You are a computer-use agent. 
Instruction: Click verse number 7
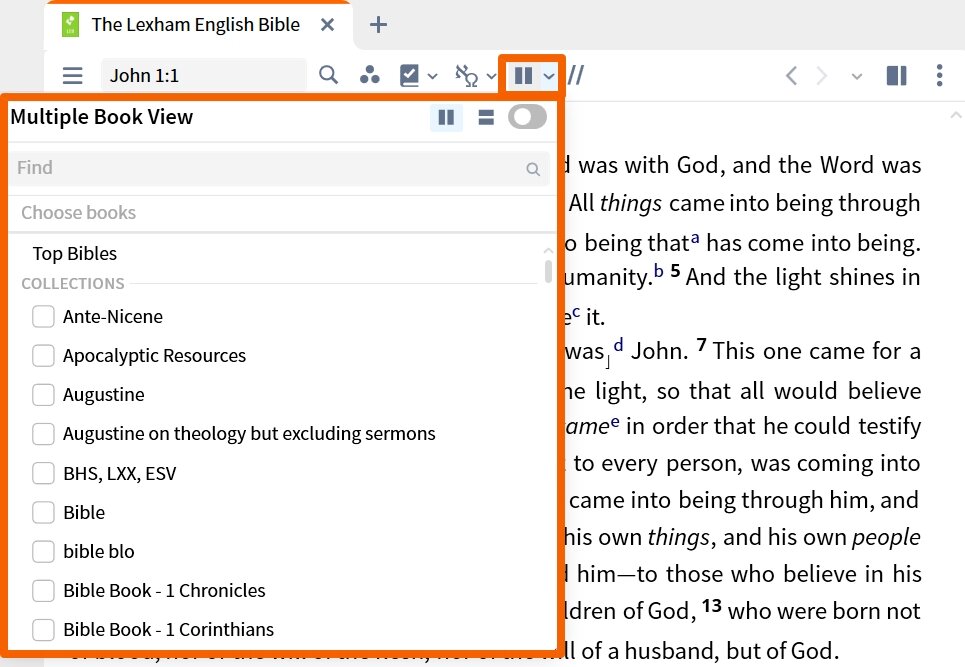(701, 345)
